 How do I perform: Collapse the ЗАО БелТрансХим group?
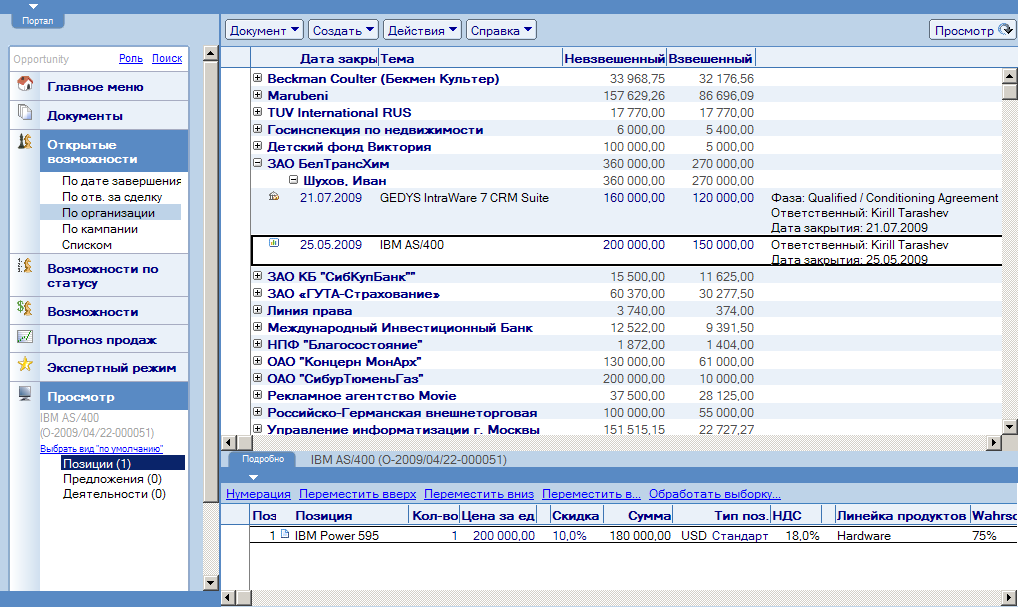(x=257, y=162)
